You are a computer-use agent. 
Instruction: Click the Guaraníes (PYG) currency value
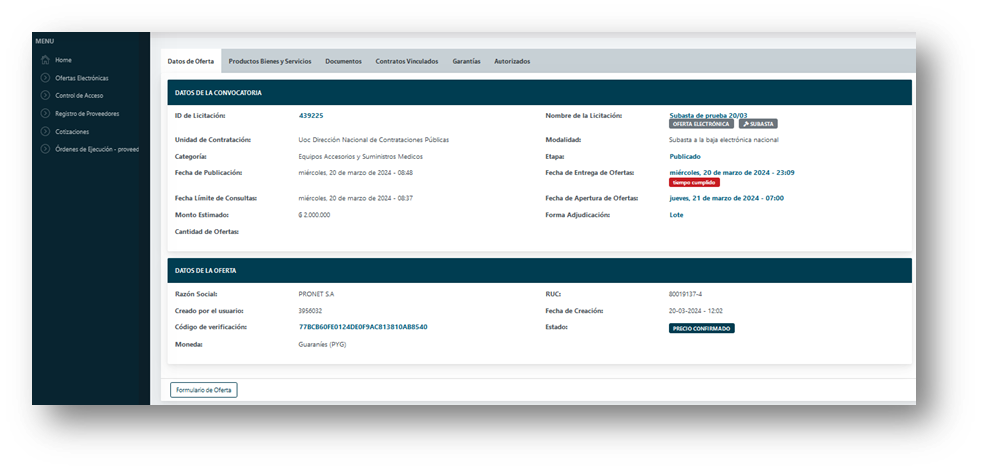(323, 344)
